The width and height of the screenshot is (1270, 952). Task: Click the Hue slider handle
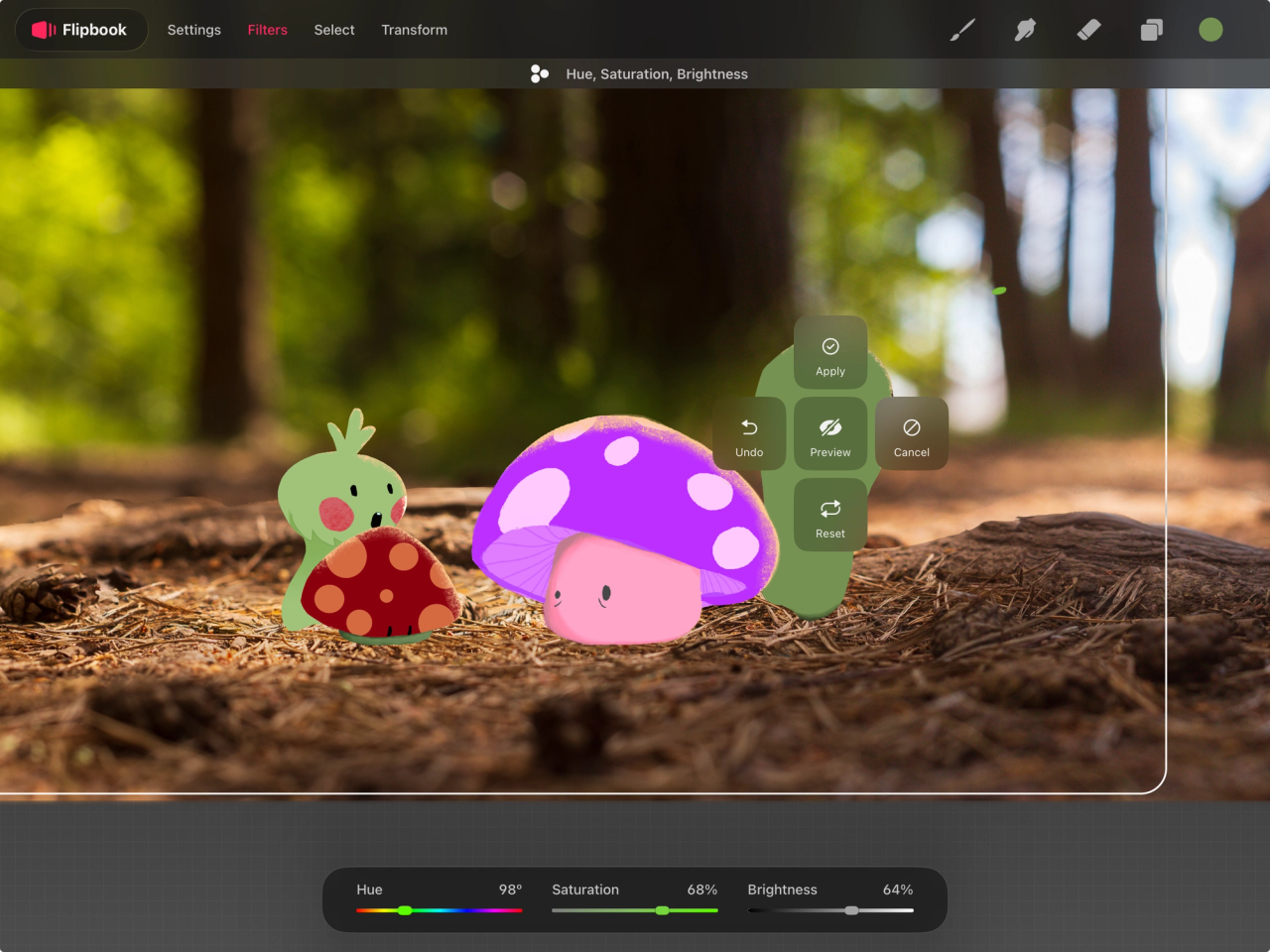(405, 910)
